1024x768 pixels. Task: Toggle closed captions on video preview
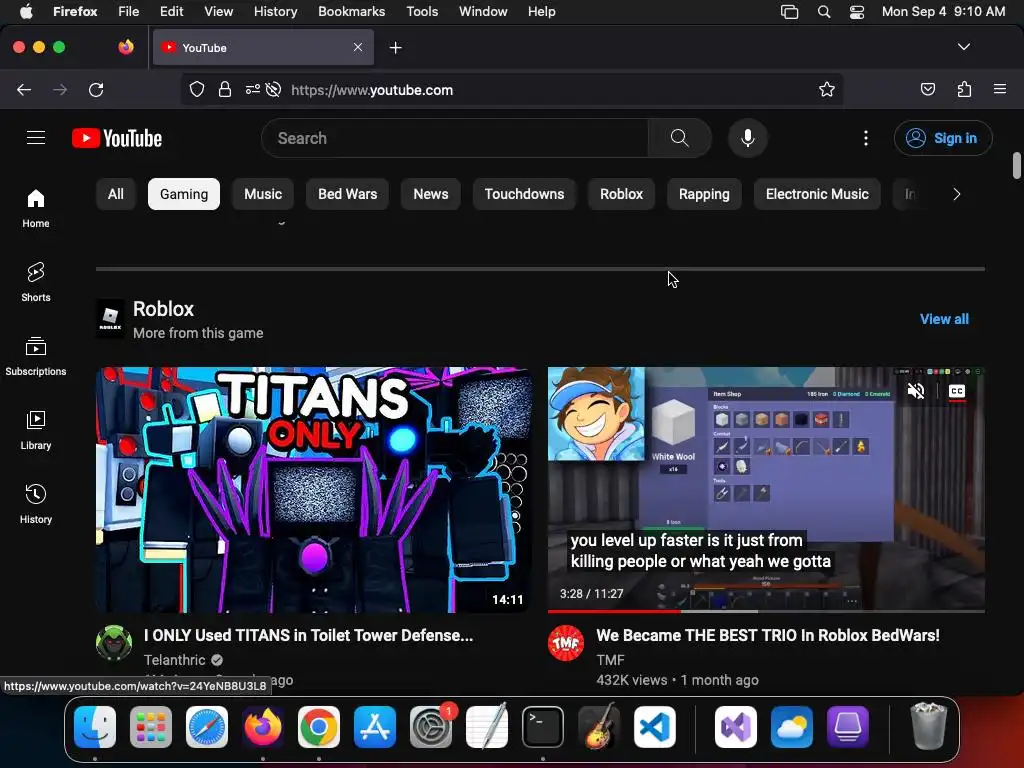(x=957, y=391)
